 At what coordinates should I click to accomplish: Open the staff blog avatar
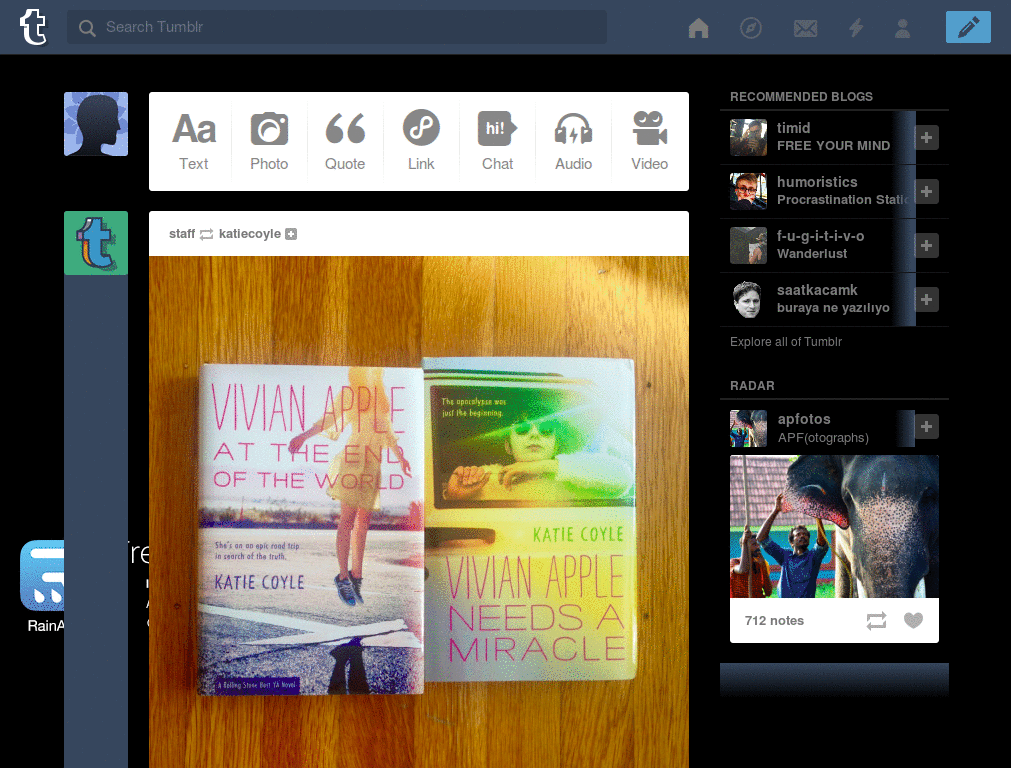pyautogui.click(x=96, y=243)
